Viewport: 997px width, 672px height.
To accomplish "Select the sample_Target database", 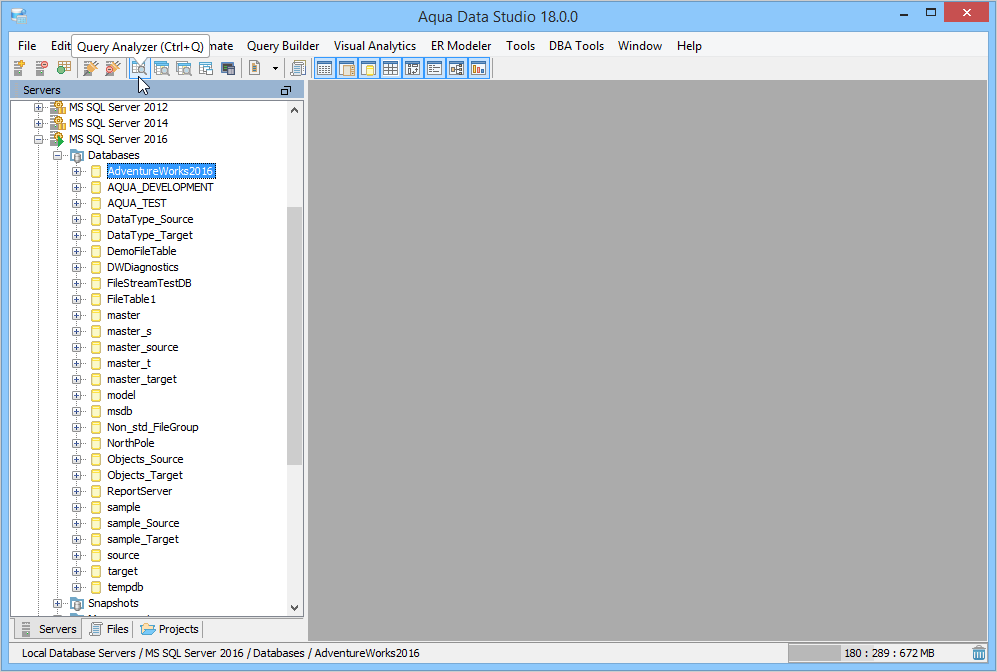I will (142, 539).
